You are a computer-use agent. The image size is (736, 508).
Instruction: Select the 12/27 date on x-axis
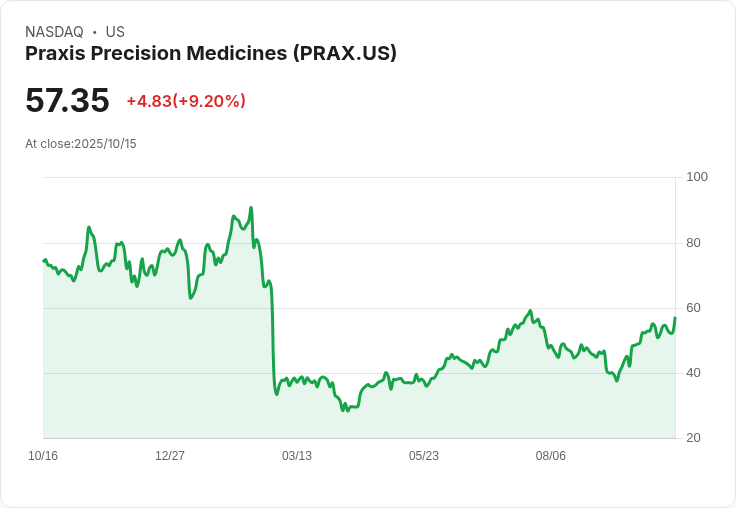coord(170,456)
